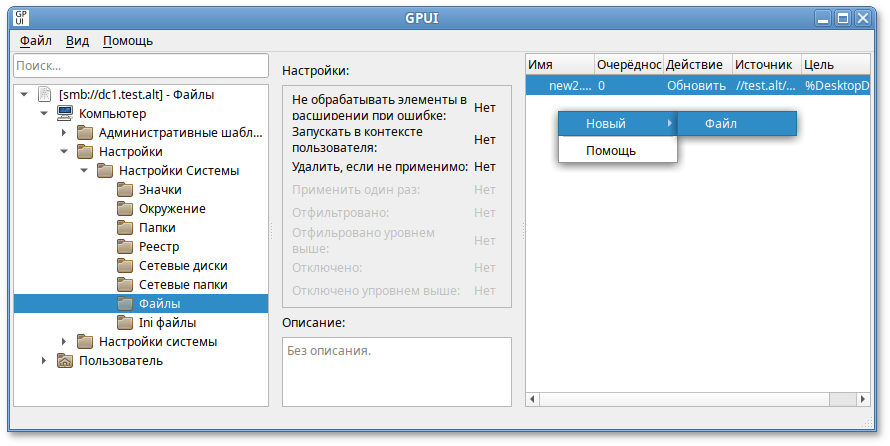This screenshot has height=446, width=890.
Task: Choose Новый in the context menu
Action: coord(618,123)
